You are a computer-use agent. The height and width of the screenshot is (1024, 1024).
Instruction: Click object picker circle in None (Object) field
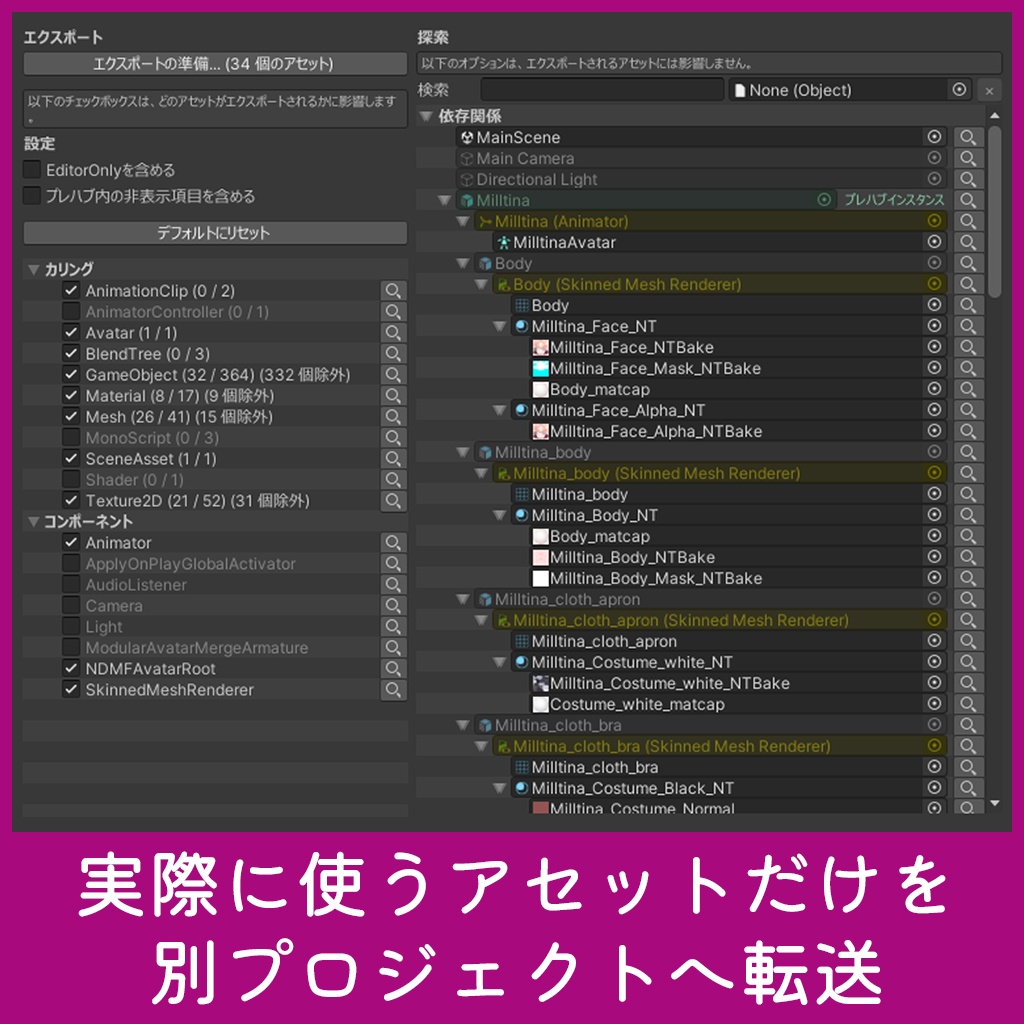(959, 89)
